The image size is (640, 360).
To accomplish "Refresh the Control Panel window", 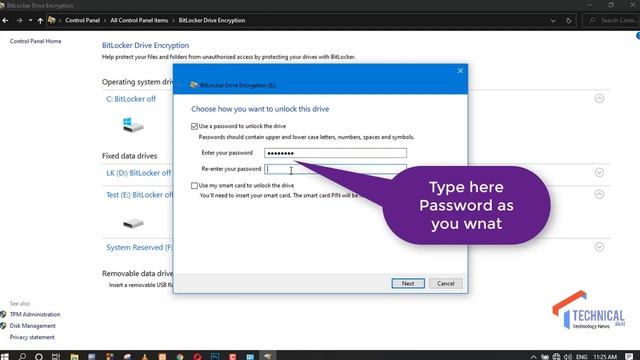I will pyautogui.click(x=569, y=20).
